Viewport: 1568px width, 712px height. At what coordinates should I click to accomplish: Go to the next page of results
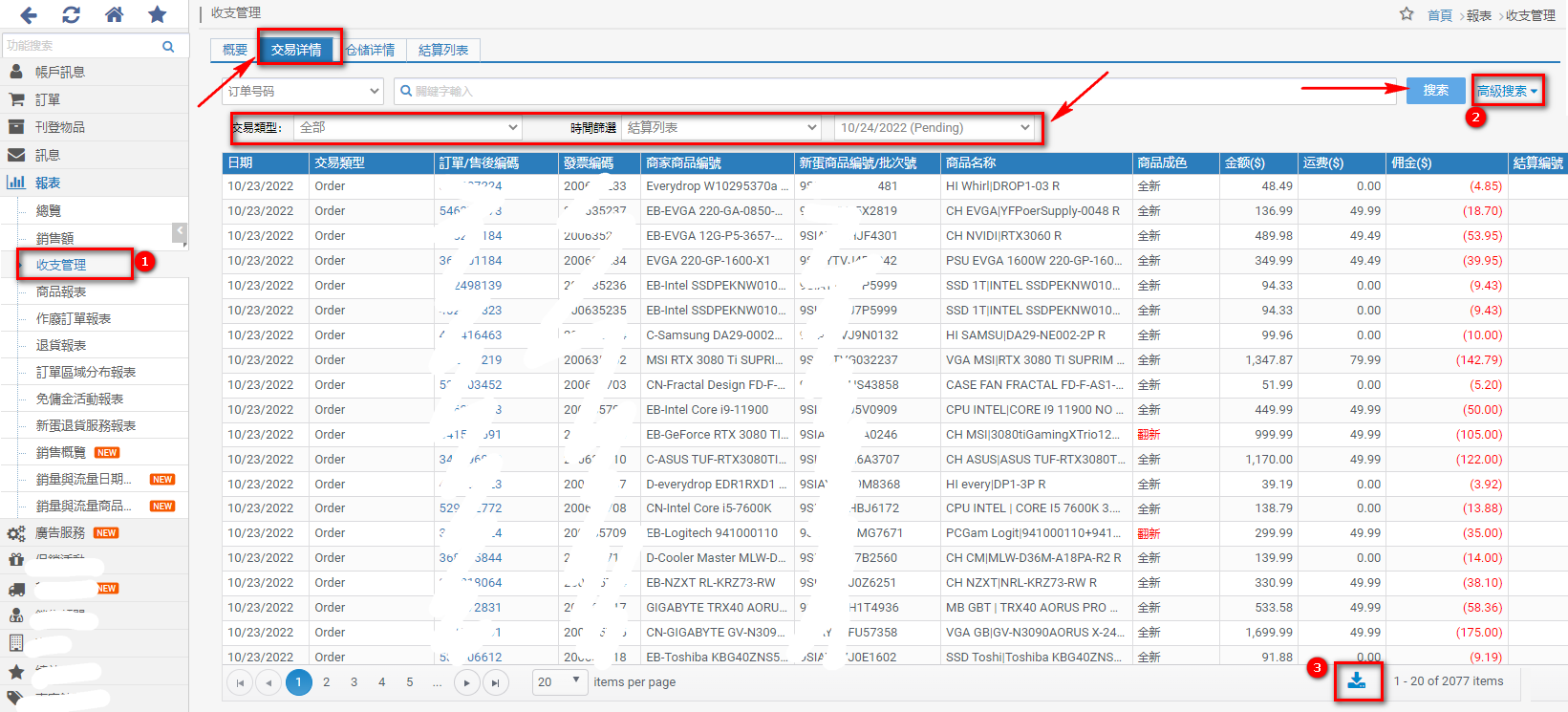(x=466, y=682)
